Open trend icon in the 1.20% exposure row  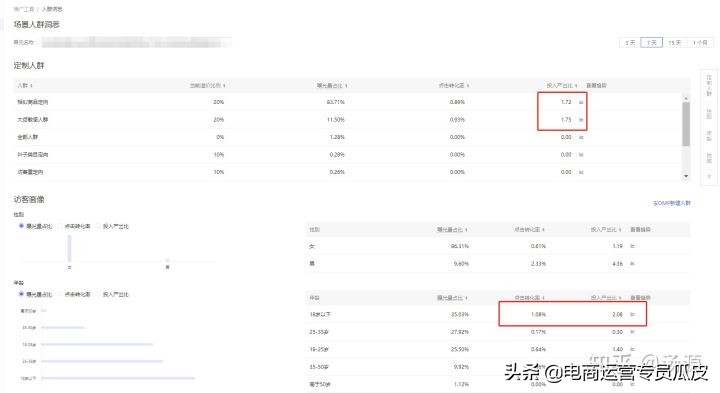coord(581,137)
